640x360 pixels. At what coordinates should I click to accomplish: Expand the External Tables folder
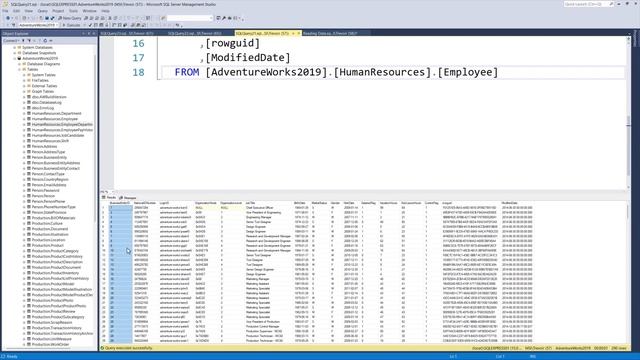[24, 86]
